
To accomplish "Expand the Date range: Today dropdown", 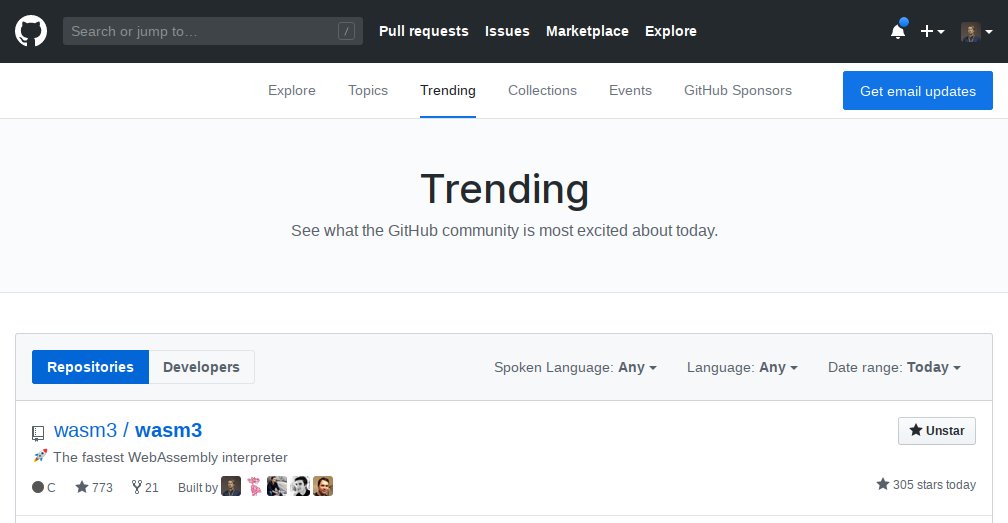I will [894, 368].
